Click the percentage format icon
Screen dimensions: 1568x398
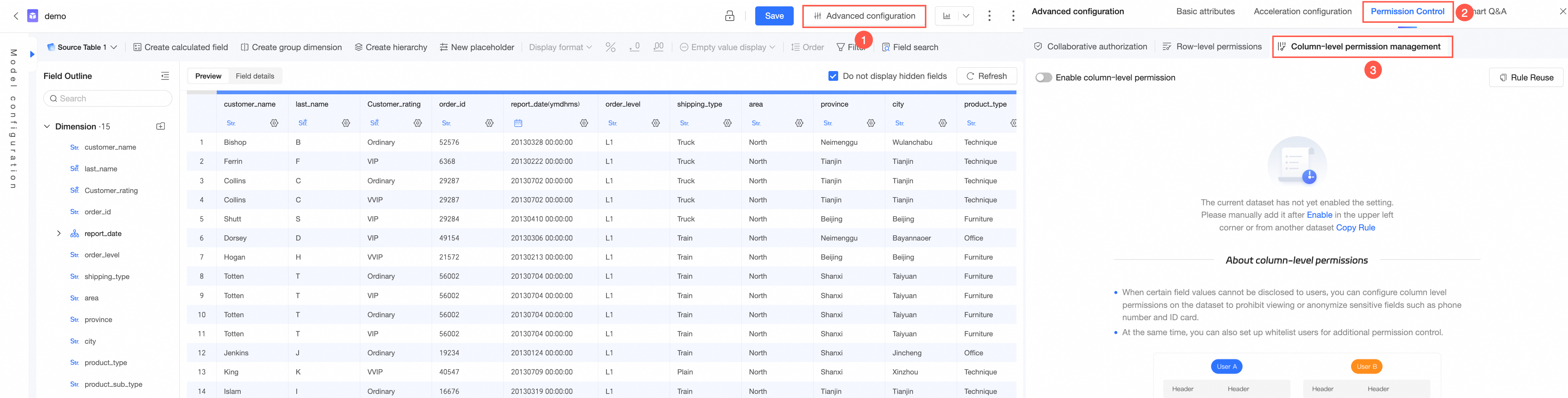coord(610,48)
